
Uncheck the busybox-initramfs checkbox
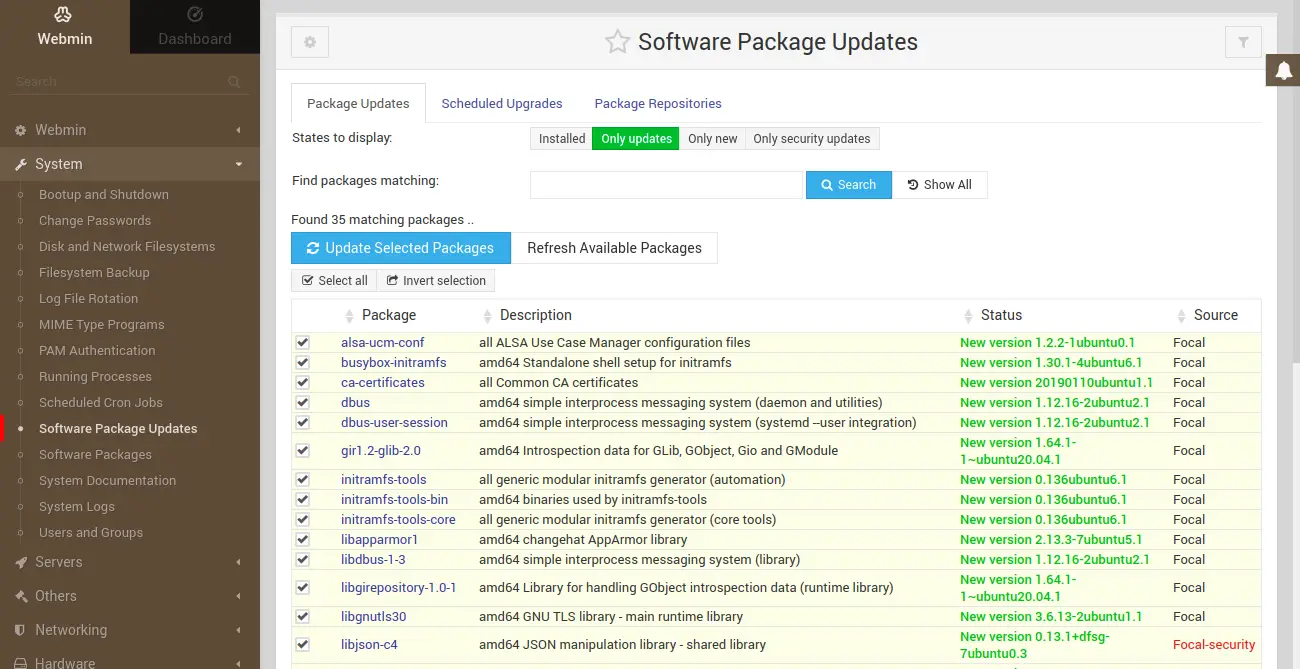(x=303, y=362)
